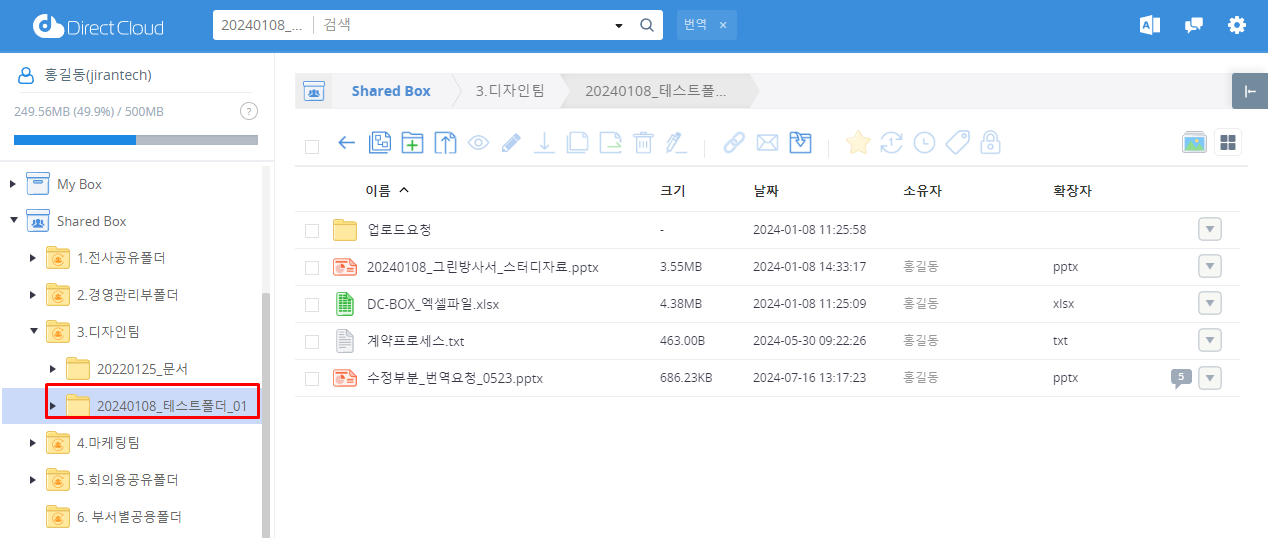The height and width of the screenshot is (538, 1268).
Task: Select the 4.마케팅팀 folder in the sidebar
Action: click(108, 442)
